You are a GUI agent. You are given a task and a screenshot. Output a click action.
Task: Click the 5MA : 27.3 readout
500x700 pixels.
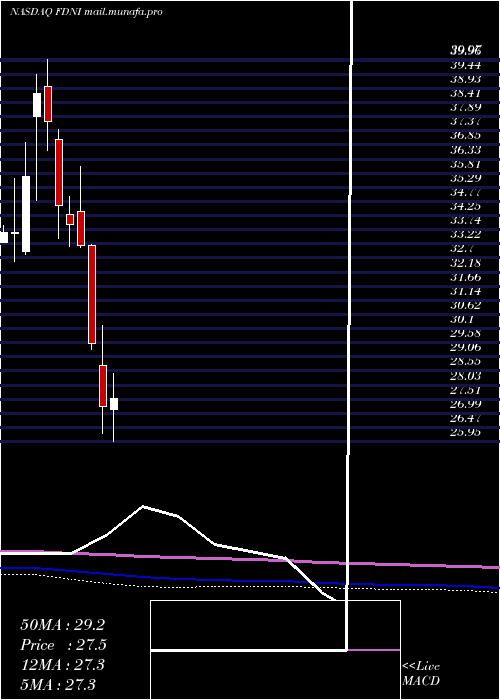coord(58,684)
